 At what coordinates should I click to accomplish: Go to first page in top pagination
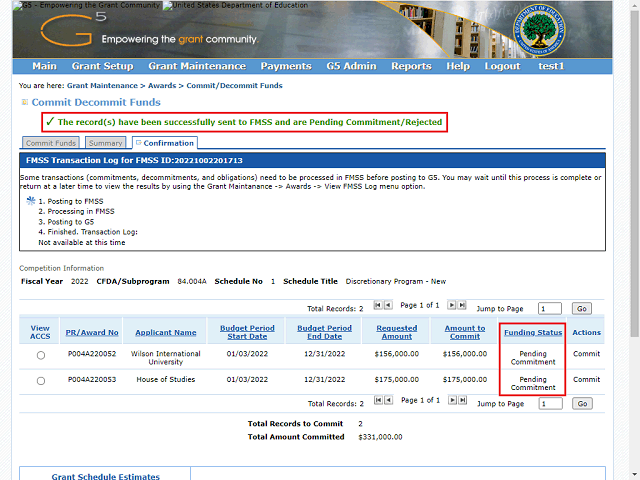[377, 305]
